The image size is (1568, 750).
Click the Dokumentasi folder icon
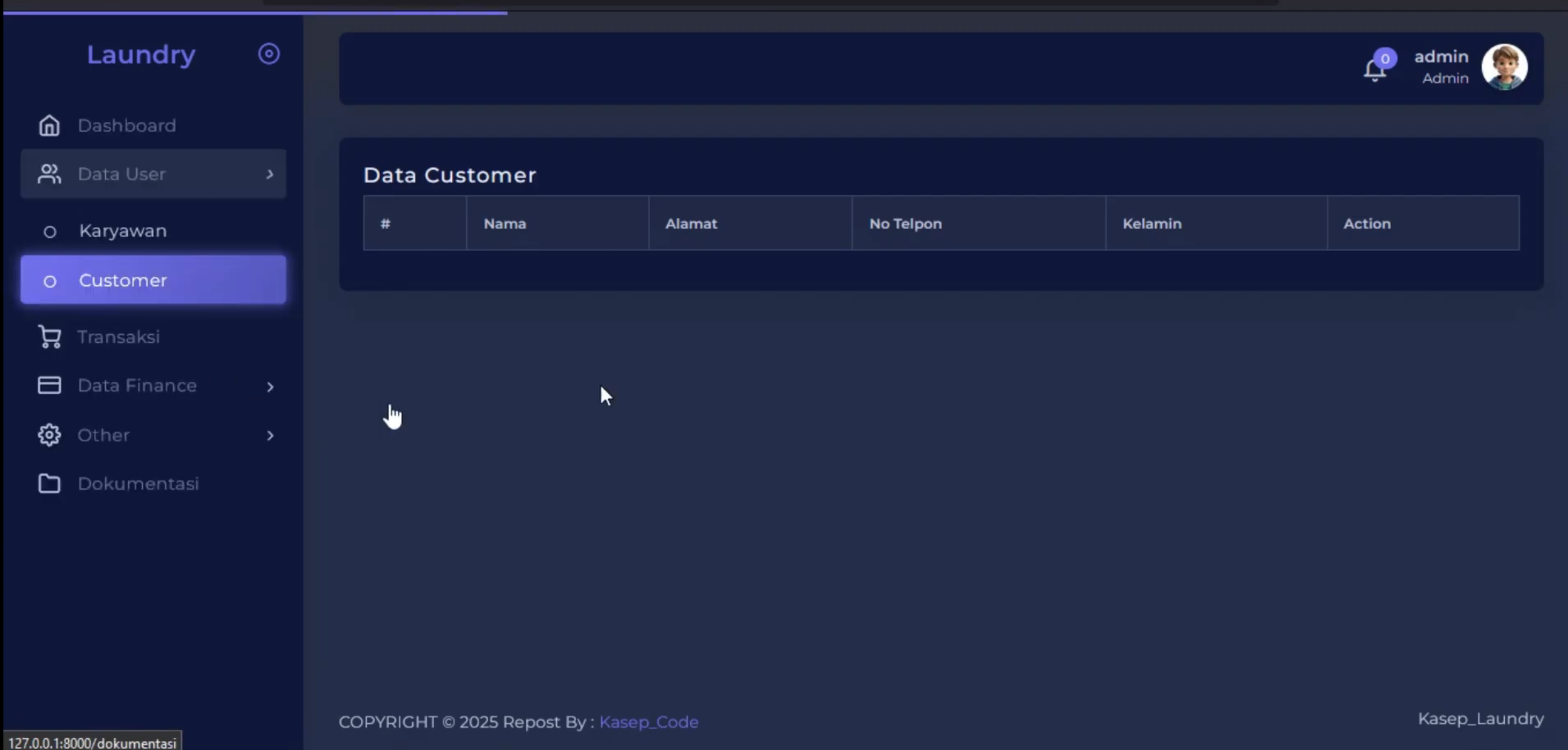[49, 484]
